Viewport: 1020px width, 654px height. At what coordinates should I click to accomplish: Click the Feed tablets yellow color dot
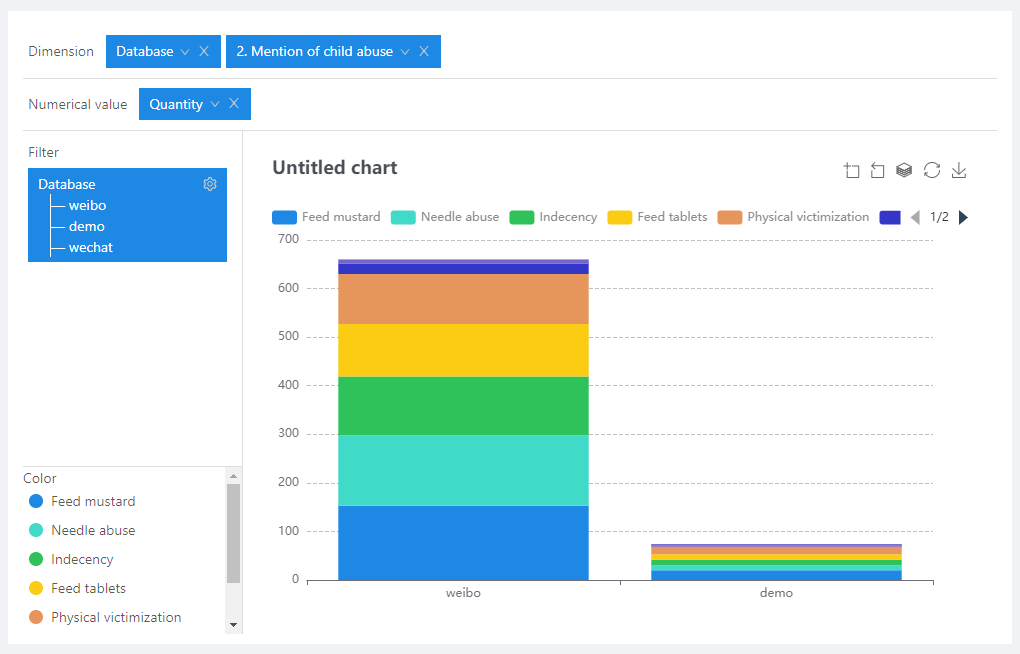(36, 588)
